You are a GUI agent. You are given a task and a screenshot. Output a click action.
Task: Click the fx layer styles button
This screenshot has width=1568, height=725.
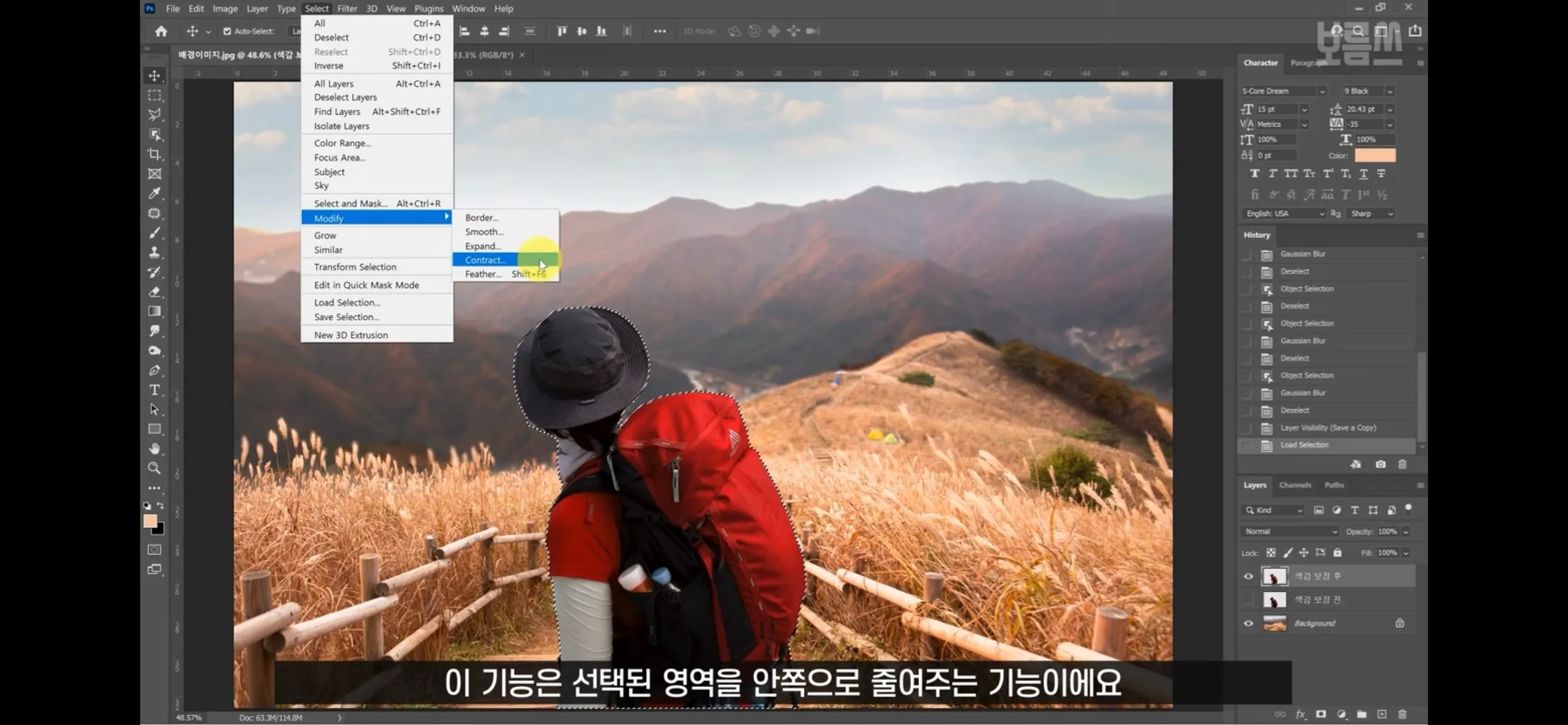(1301, 713)
